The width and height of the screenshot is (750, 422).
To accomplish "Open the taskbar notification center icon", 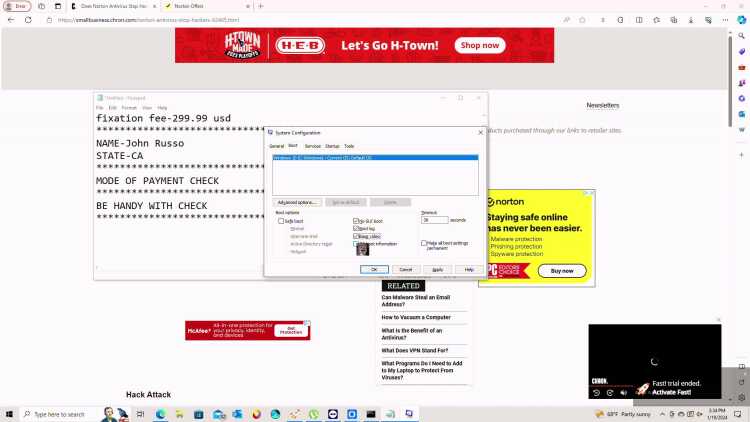I will (x=738, y=414).
